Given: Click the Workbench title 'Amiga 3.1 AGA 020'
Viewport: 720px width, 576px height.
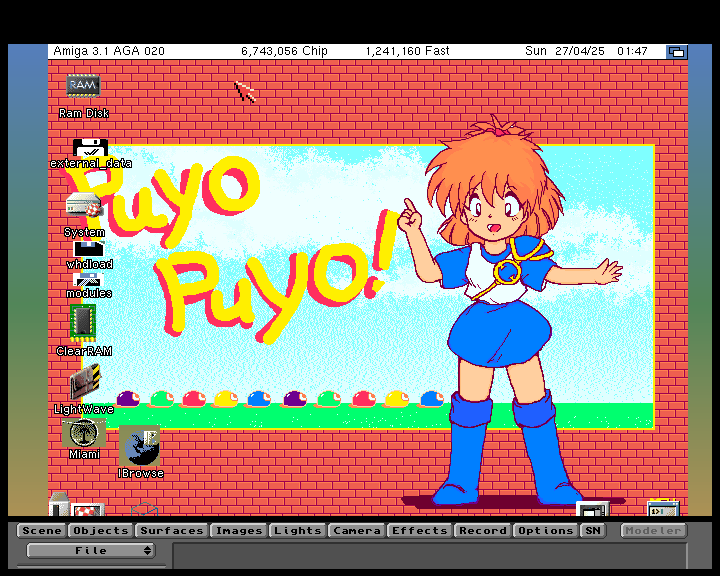Looking at the screenshot, I should (109, 51).
